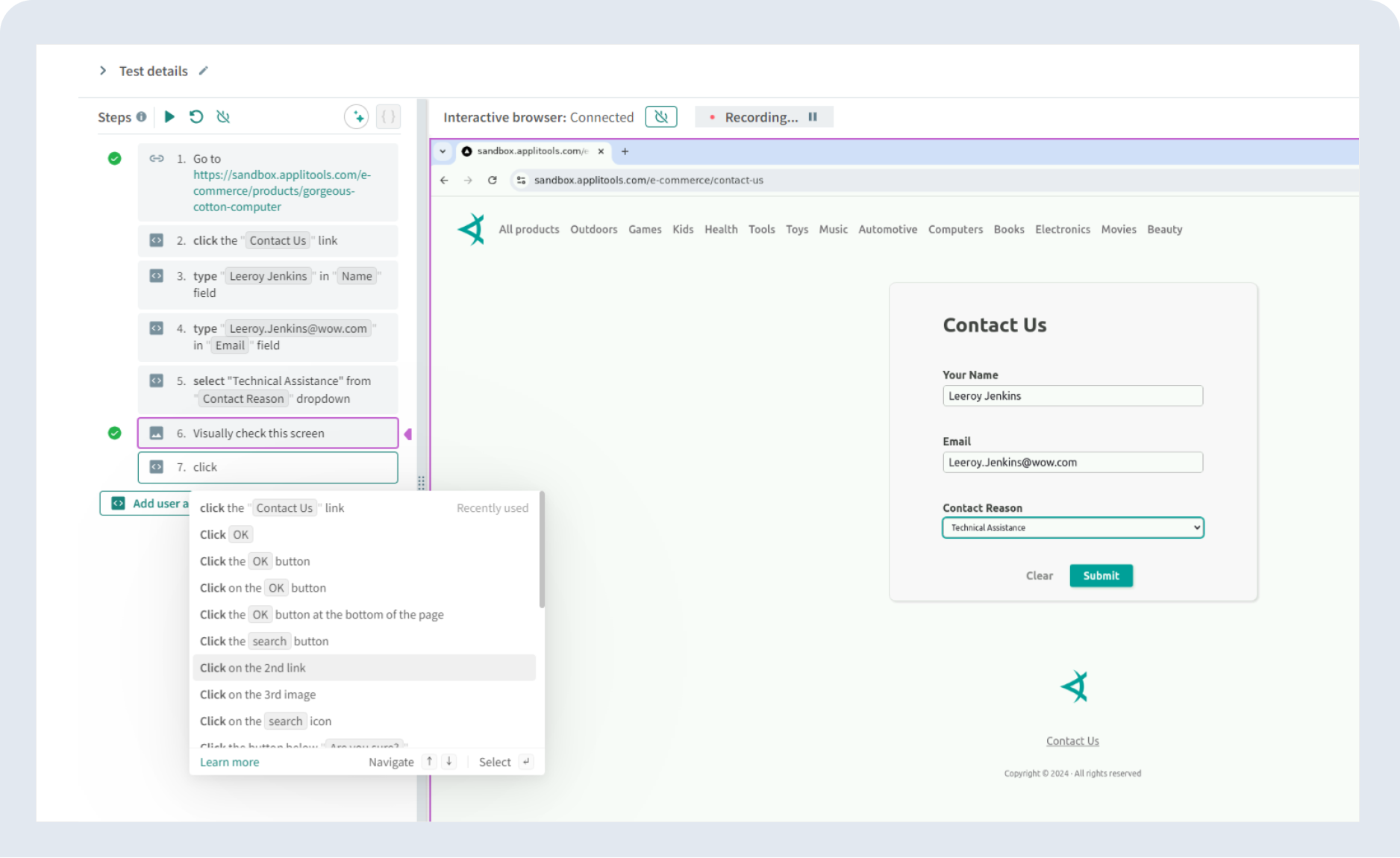Screen dimensions: 1400x858
Task: Pause the recording
Action: 813,117
